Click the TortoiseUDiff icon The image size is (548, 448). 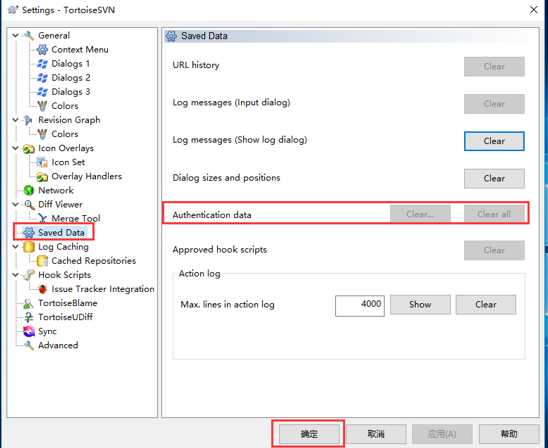(29, 317)
